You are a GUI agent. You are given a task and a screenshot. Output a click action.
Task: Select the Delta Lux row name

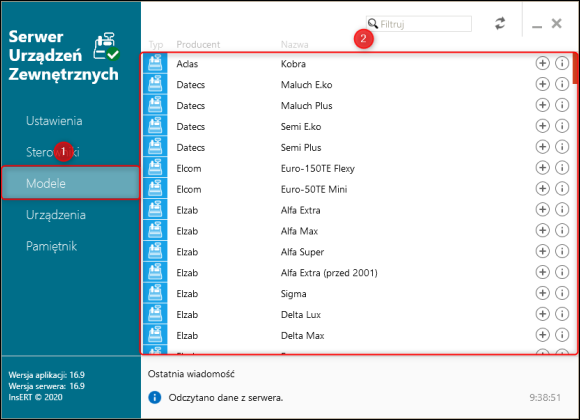coord(300,315)
